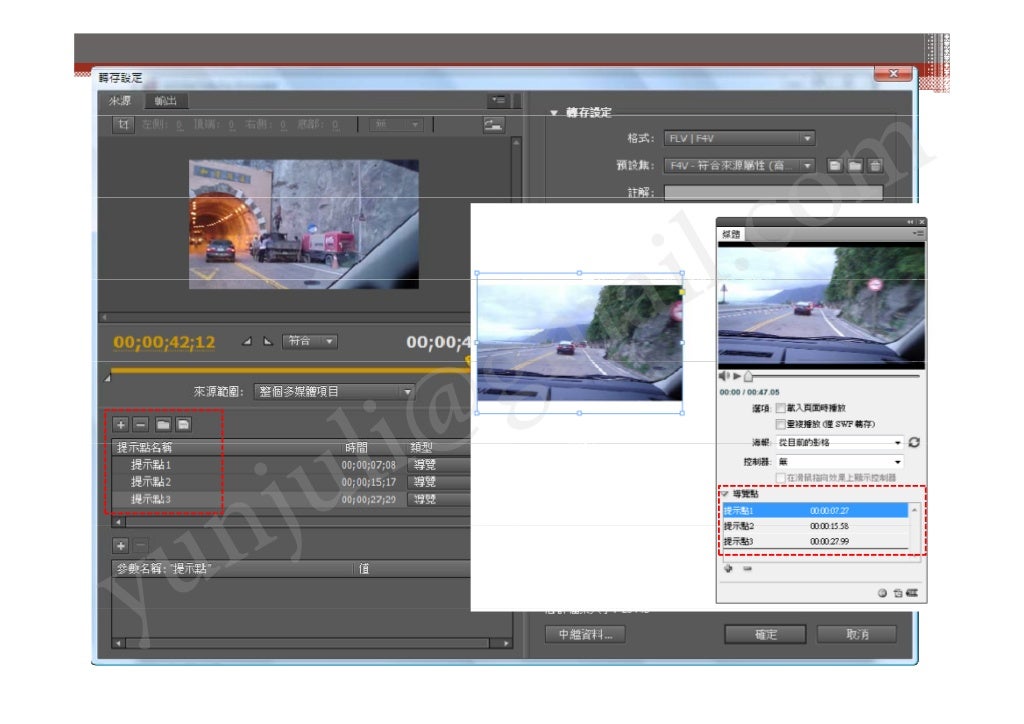Click the 確定 button

point(765,635)
